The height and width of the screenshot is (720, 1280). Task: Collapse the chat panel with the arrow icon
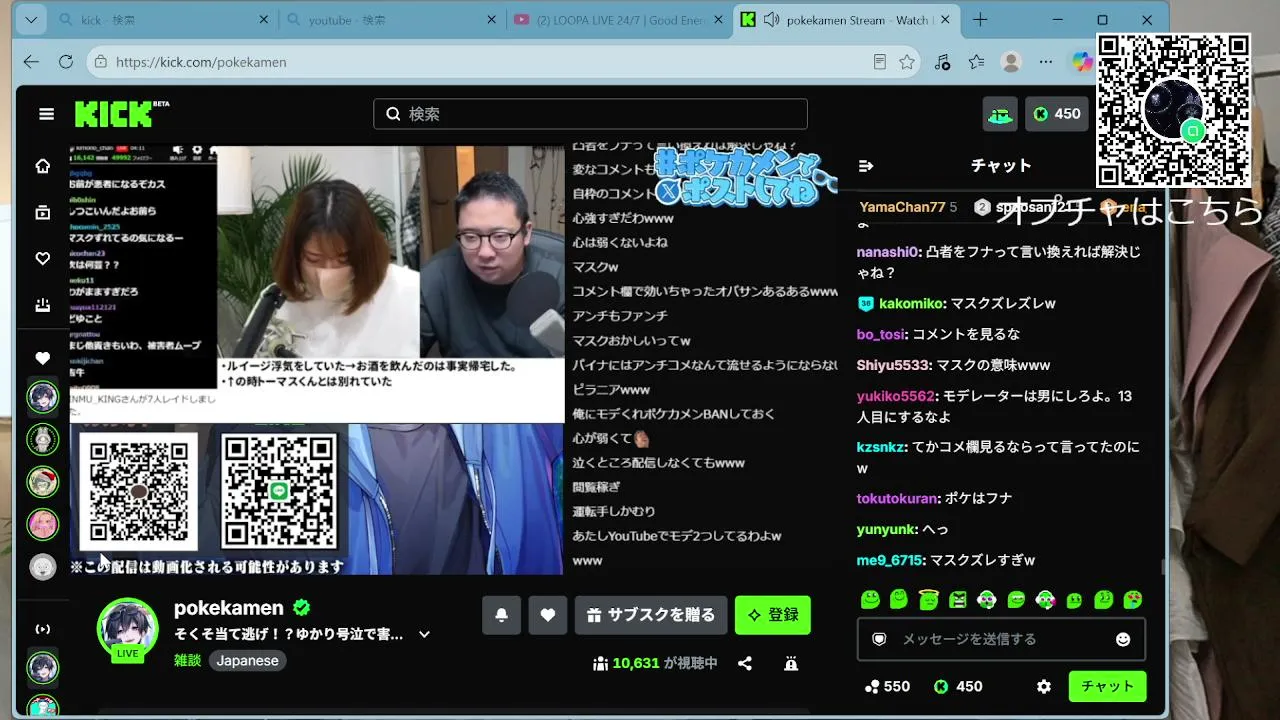(866, 166)
